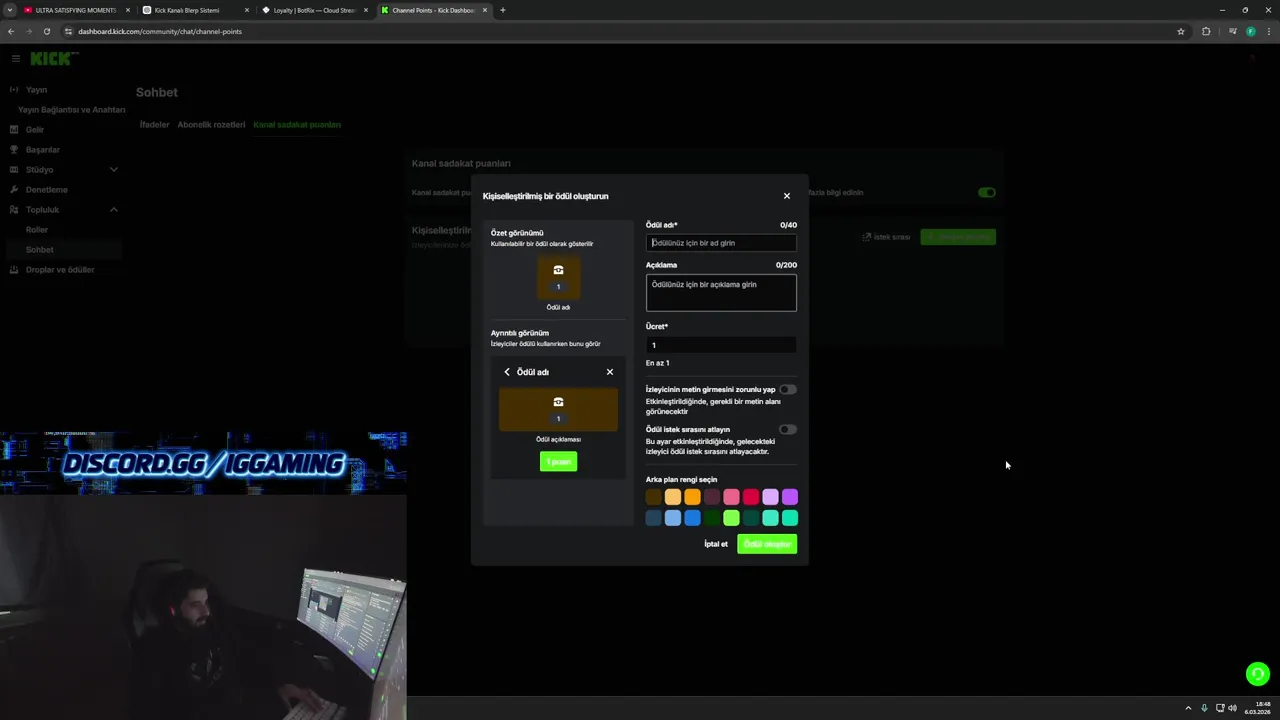Focus the Açıklama description text area
1280x720 pixels.
[721, 293]
